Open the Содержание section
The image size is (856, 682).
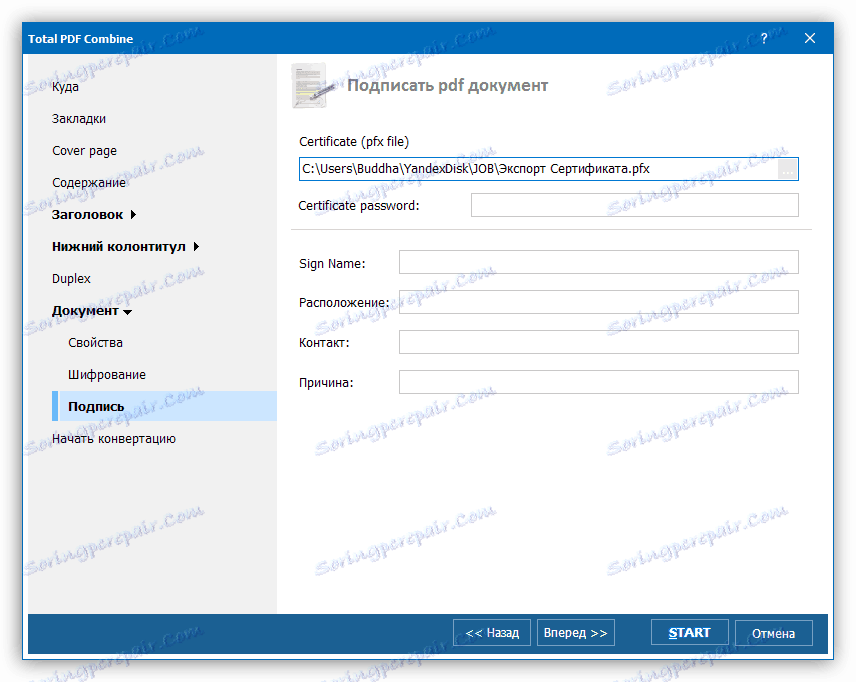click(x=88, y=182)
